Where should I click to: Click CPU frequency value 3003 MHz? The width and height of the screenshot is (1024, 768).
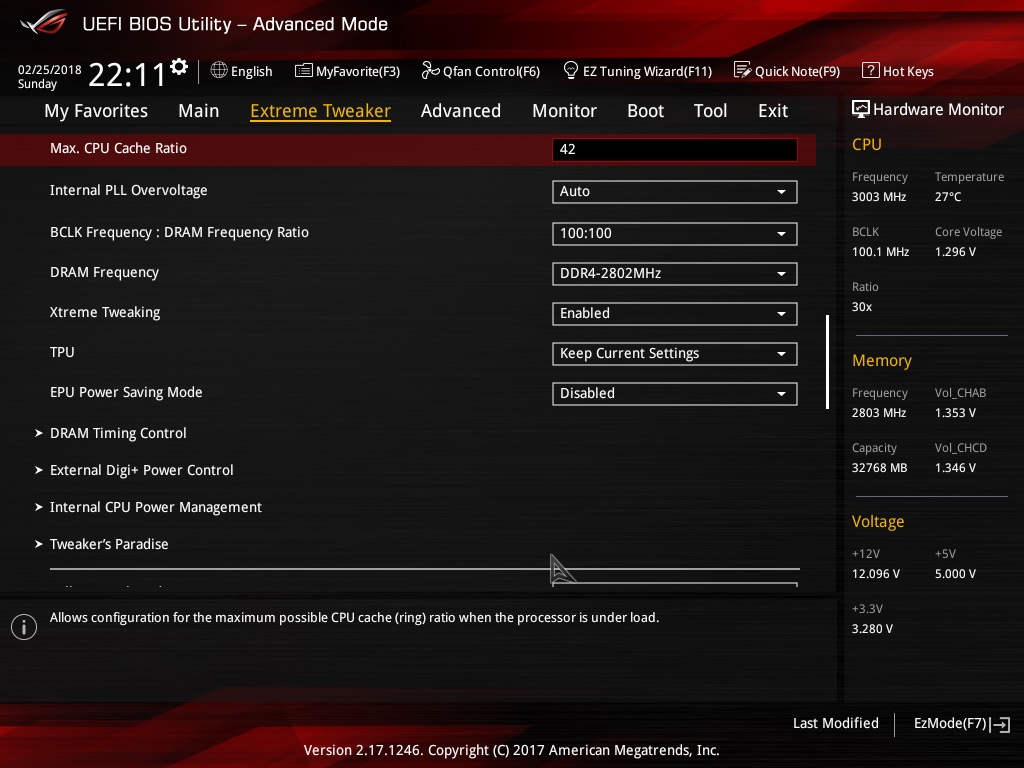click(879, 197)
